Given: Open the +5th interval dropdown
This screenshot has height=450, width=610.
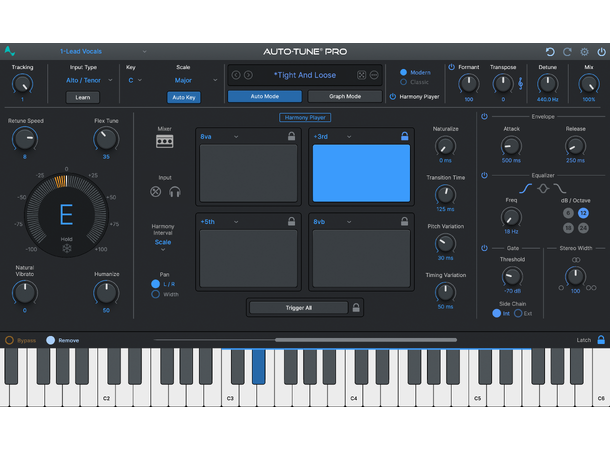Looking at the screenshot, I should click(219, 222).
